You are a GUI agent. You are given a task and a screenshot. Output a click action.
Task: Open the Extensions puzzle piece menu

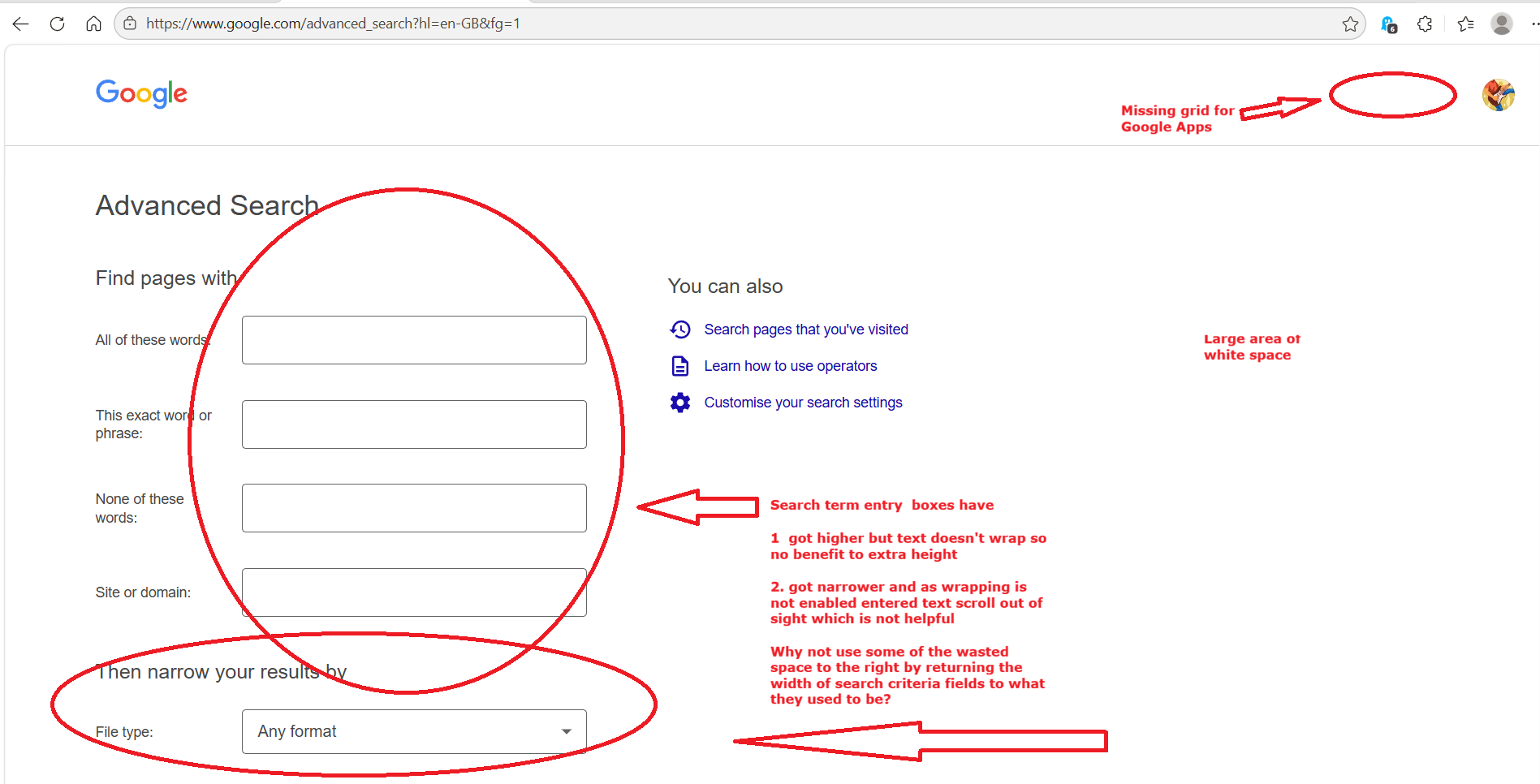coord(1425,24)
